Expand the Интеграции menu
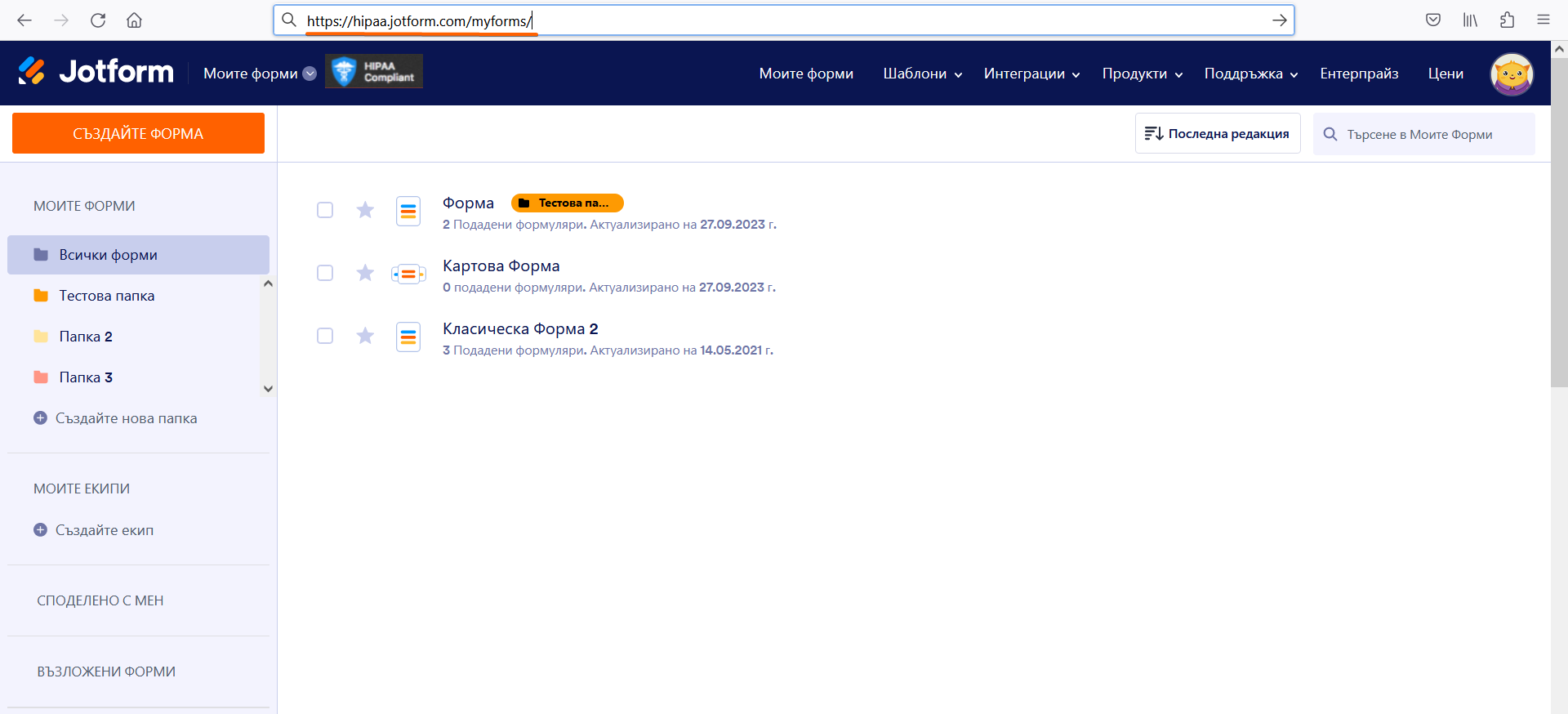The image size is (1568, 714). coord(1032,74)
